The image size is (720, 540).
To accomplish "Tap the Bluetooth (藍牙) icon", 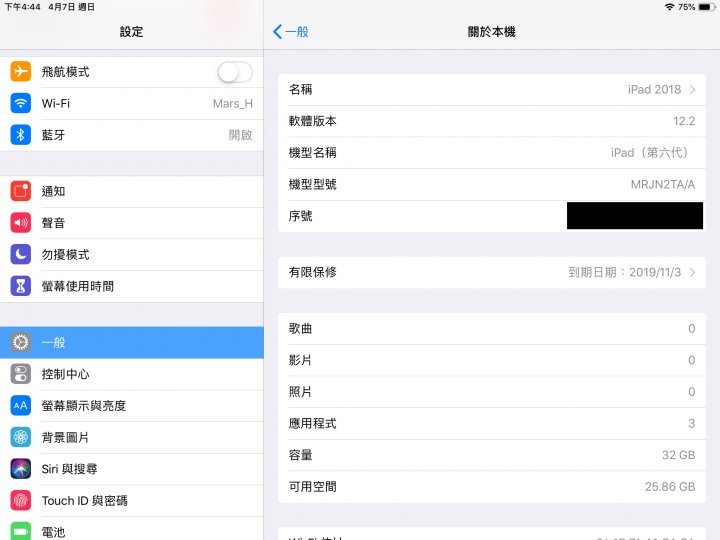I will click(21, 135).
